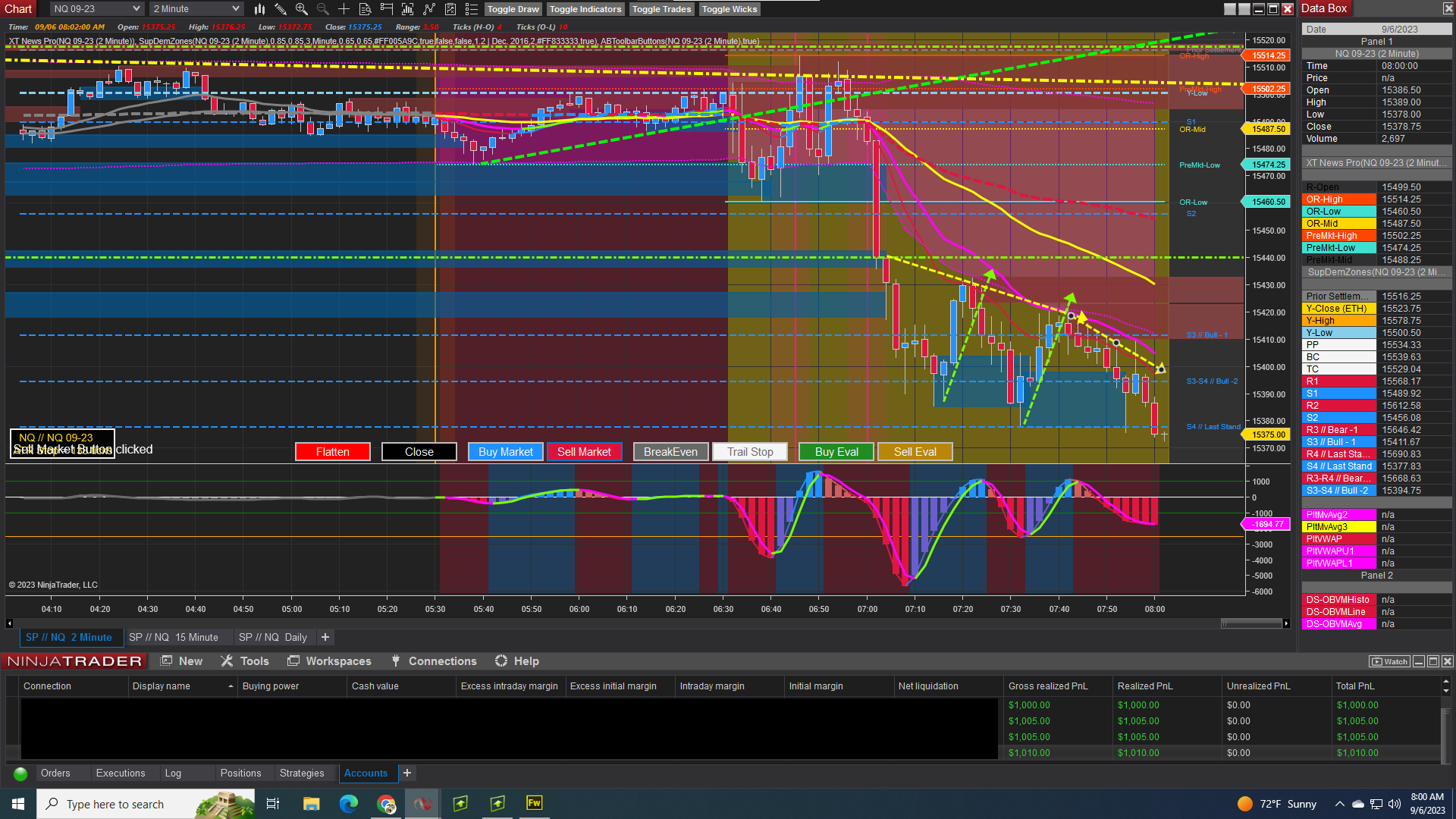The height and width of the screenshot is (819, 1456).
Task: Click the Tools wrench icon
Action: click(x=227, y=661)
